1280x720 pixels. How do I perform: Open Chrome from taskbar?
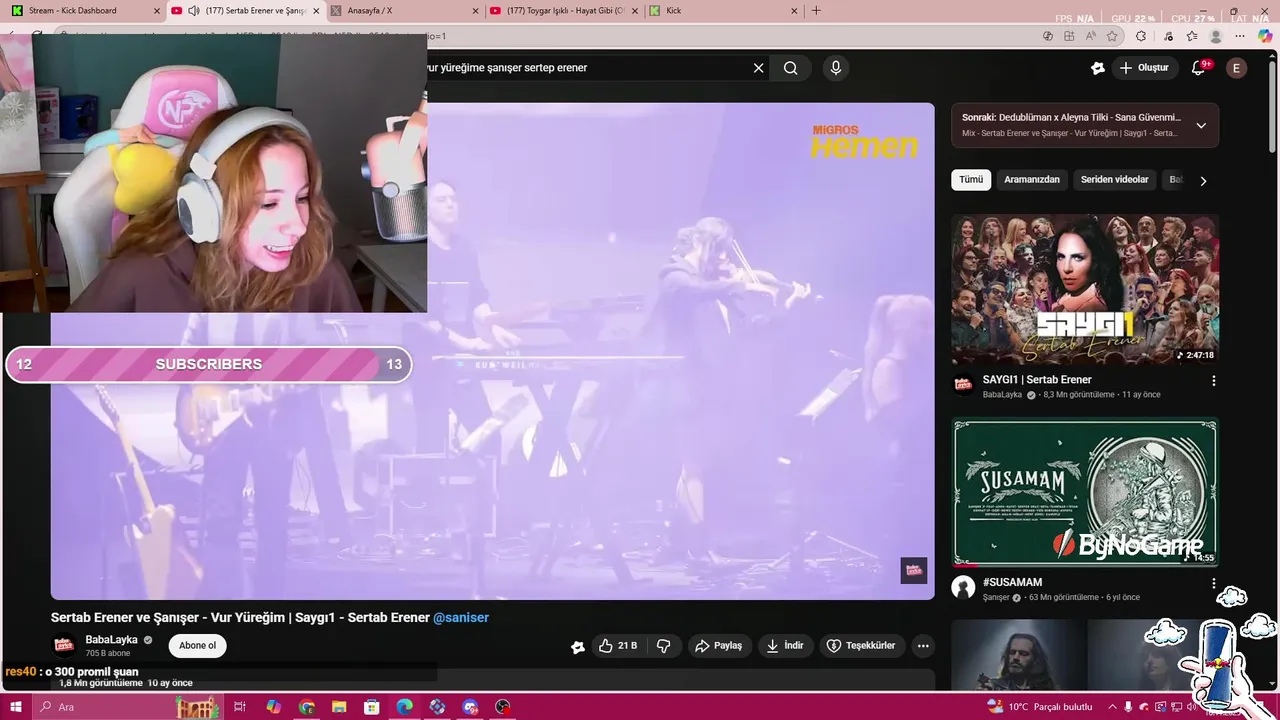[307, 707]
